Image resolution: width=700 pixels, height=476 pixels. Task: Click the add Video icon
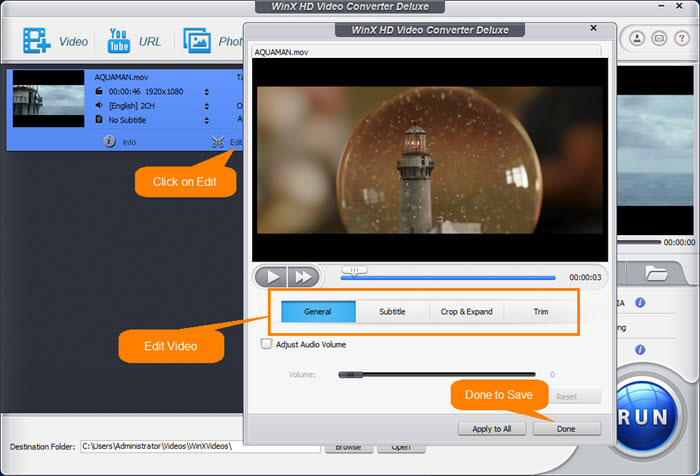click(x=37, y=41)
